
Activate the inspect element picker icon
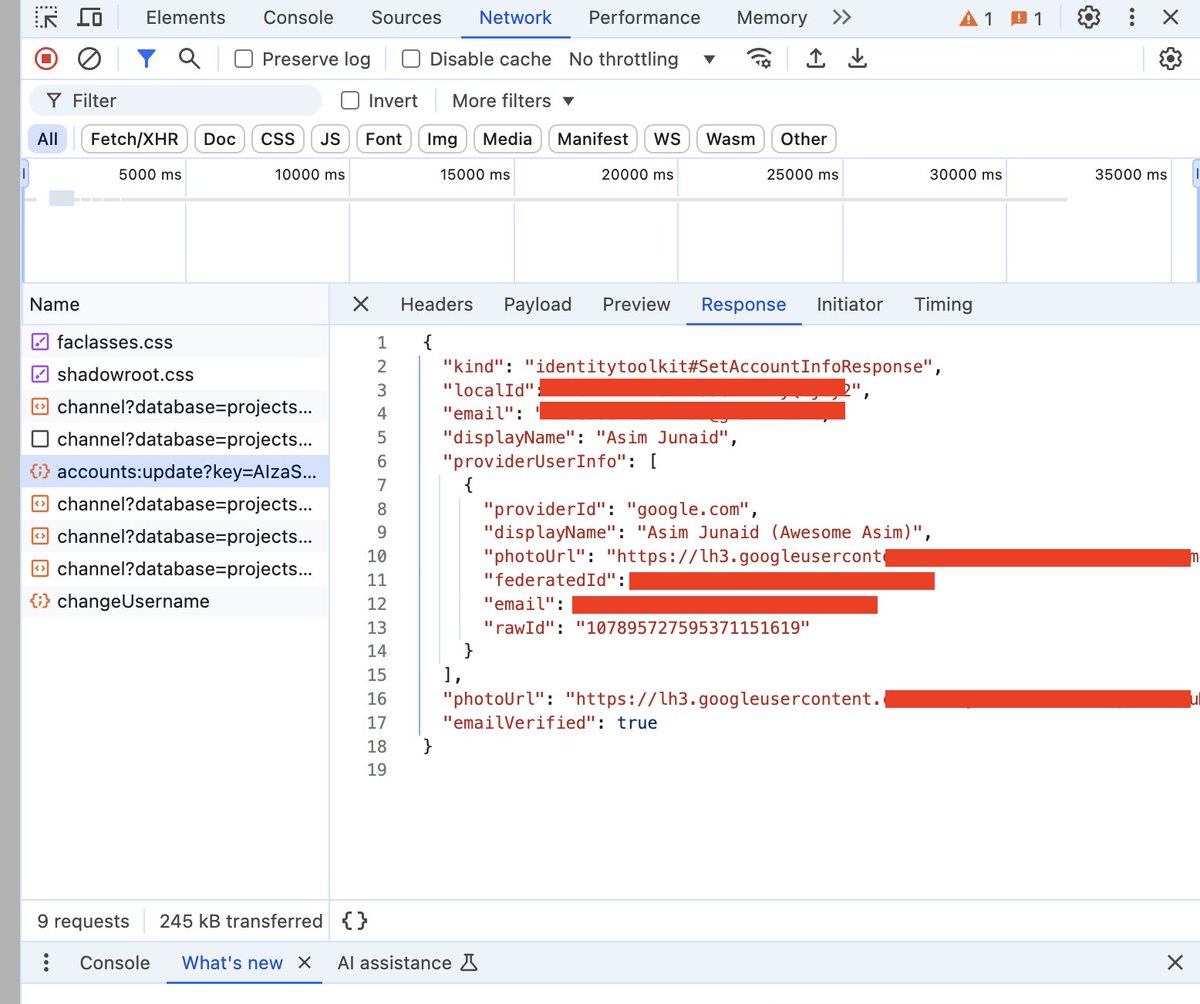46,18
